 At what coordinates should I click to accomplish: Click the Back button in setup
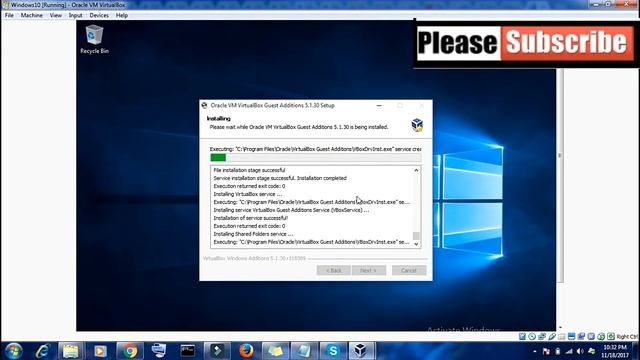[333, 270]
